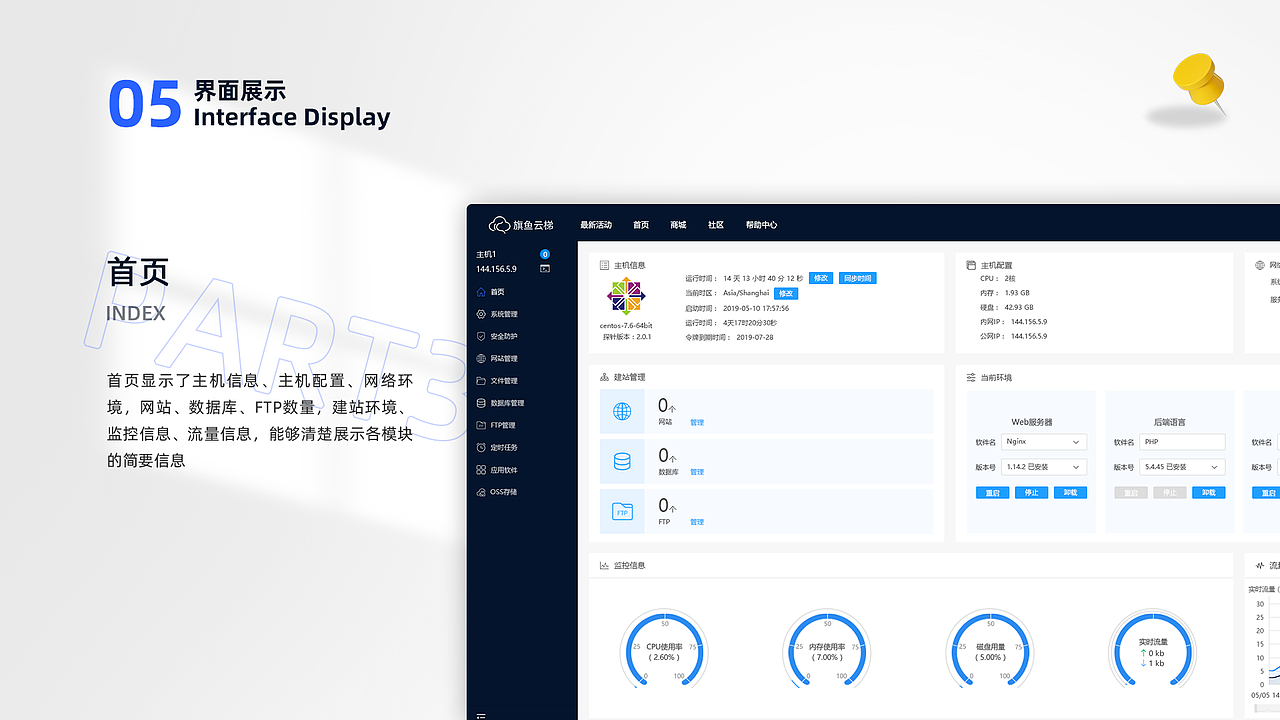This screenshot has width=1280, height=720.
Task: Click 停止 button under Web服务器
Action: 1031,493
